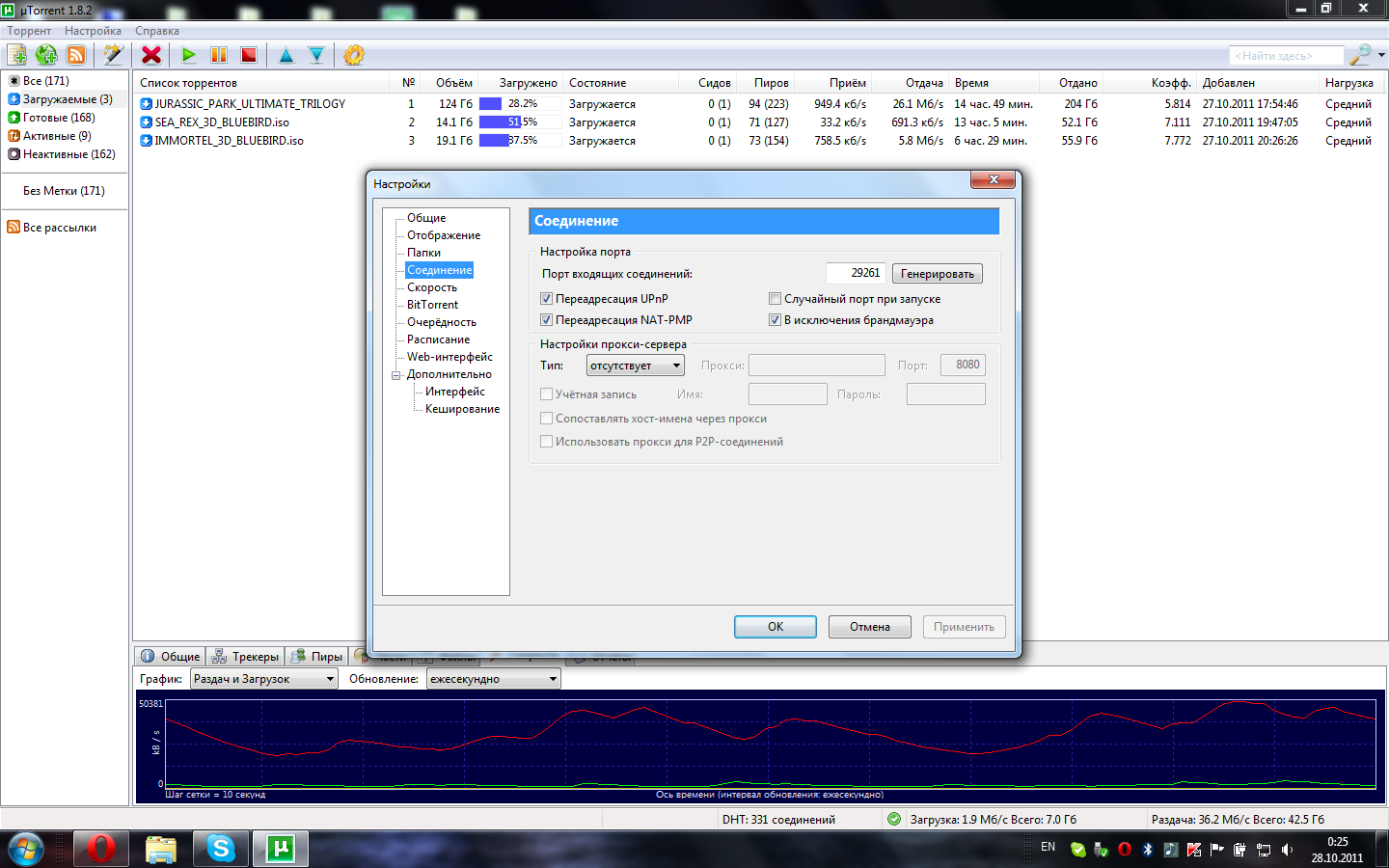
Task: Click the Windows Explorer folder taskbar icon
Action: click(x=161, y=849)
